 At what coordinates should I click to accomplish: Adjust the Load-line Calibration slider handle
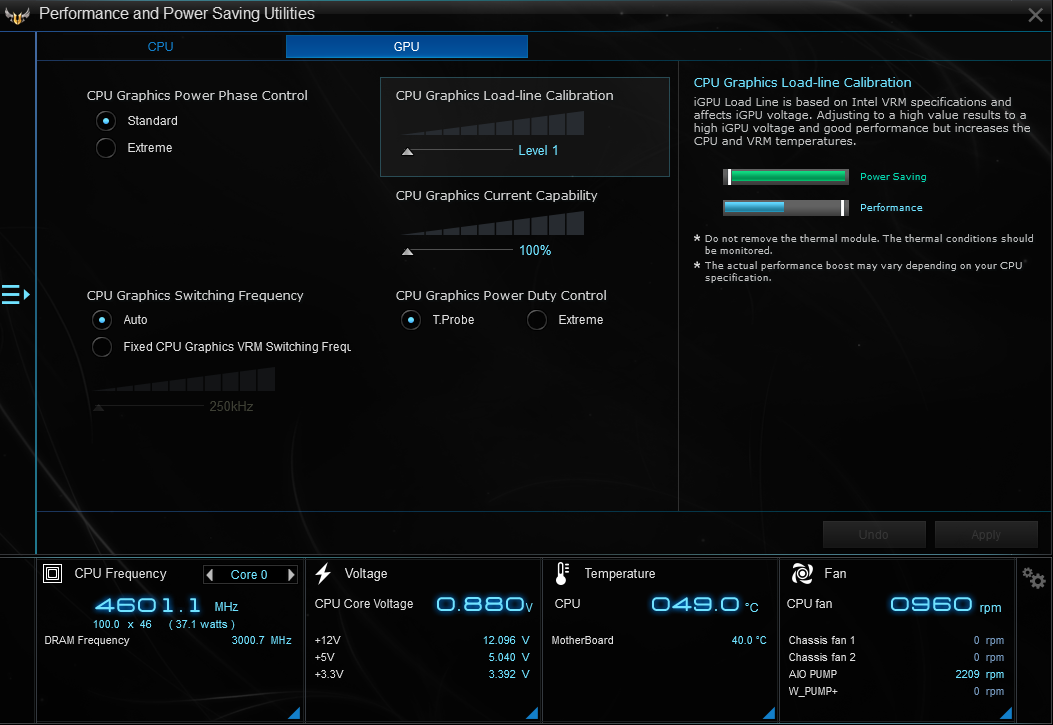coord(407,152)
